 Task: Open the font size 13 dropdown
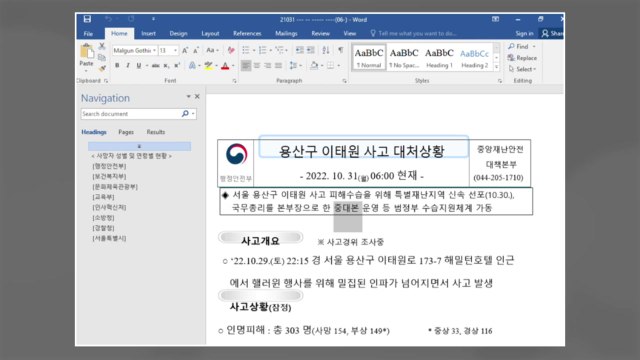click(x=176, y=50)
